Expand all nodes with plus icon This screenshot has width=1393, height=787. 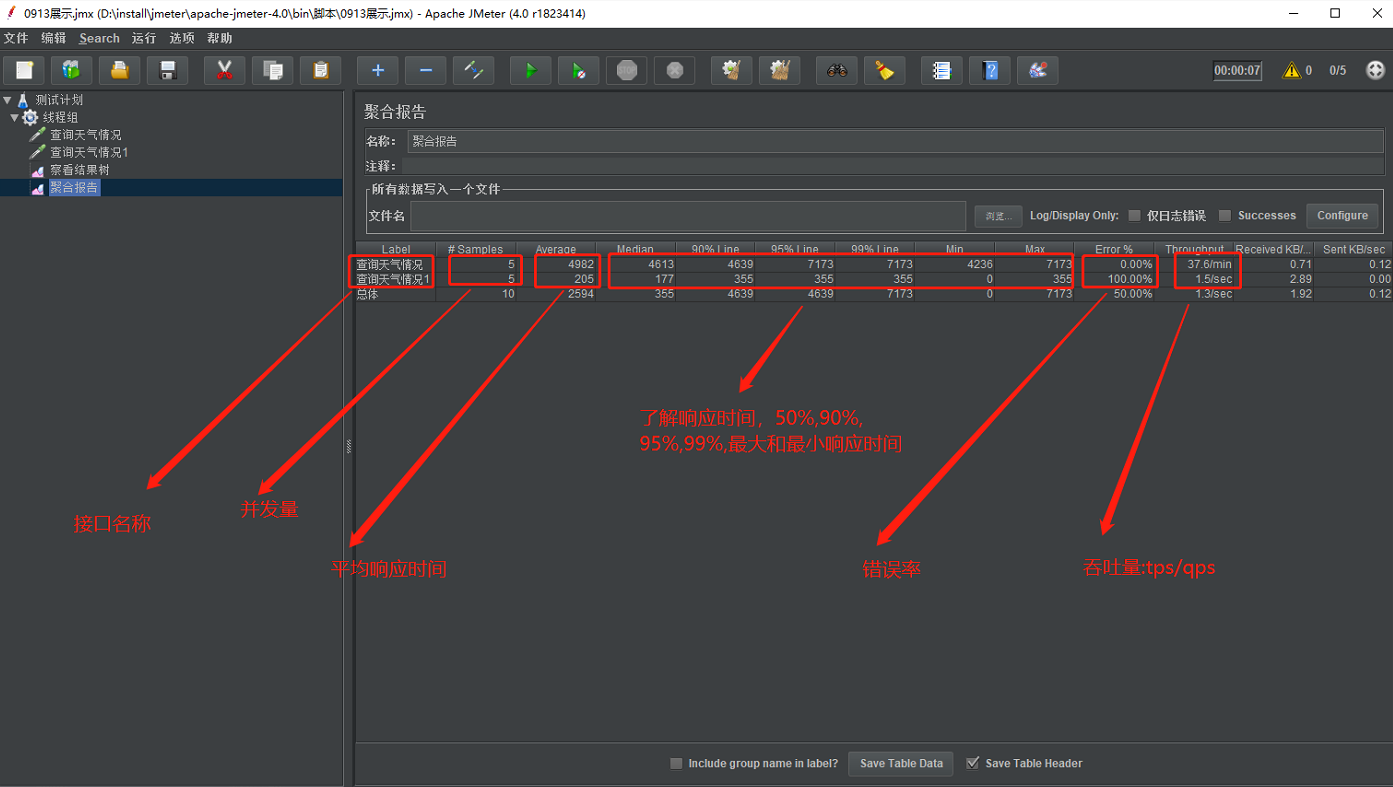(377, 70)
